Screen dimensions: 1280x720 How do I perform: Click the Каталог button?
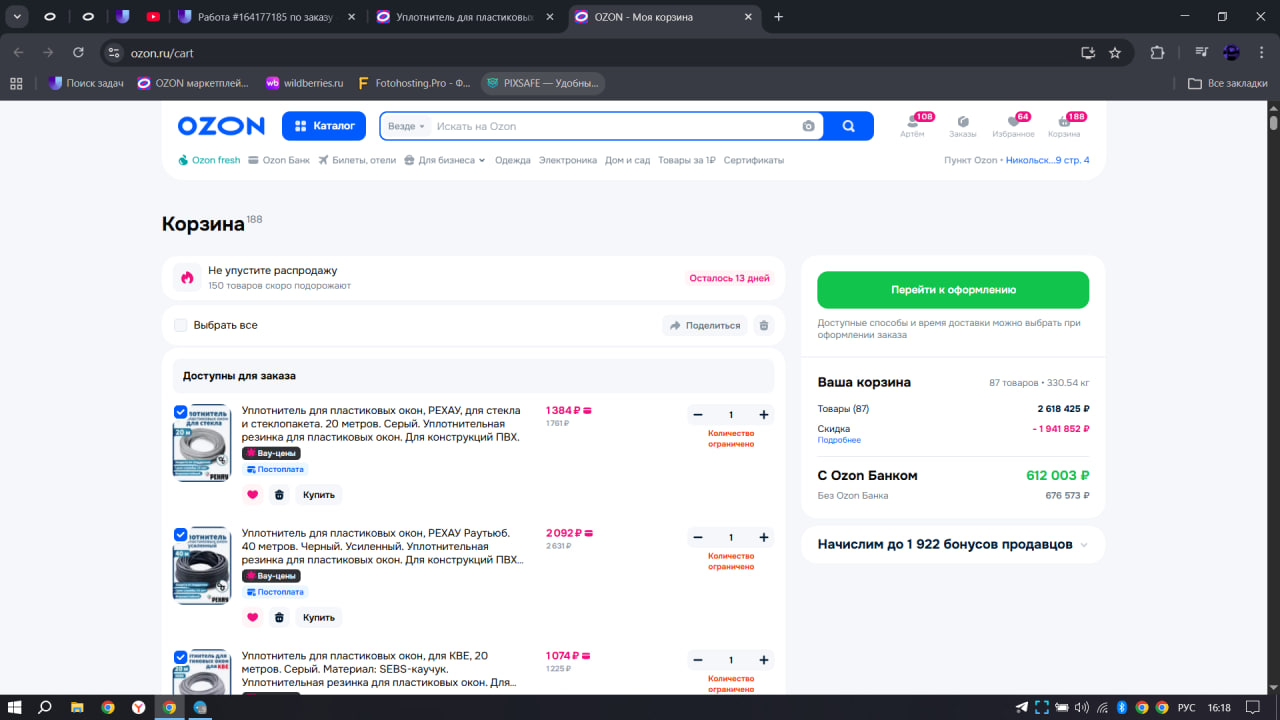click(324, 126)
